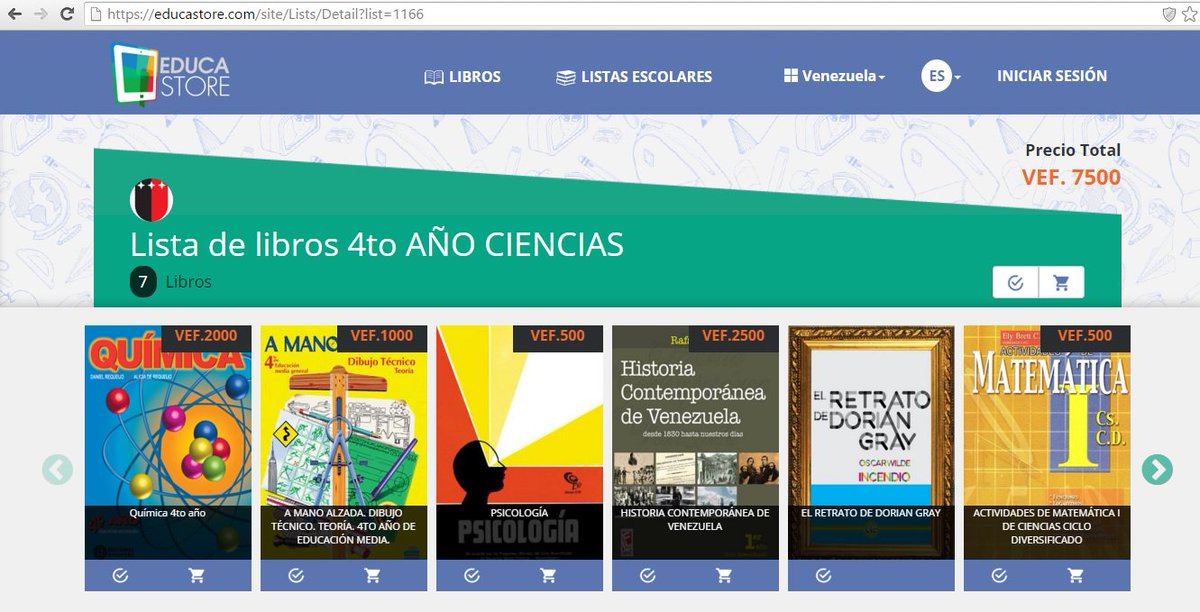Toggle checkmark under Historia Contemporánea book
Screen dimensions: 1200x612
(x=648, y=575)
